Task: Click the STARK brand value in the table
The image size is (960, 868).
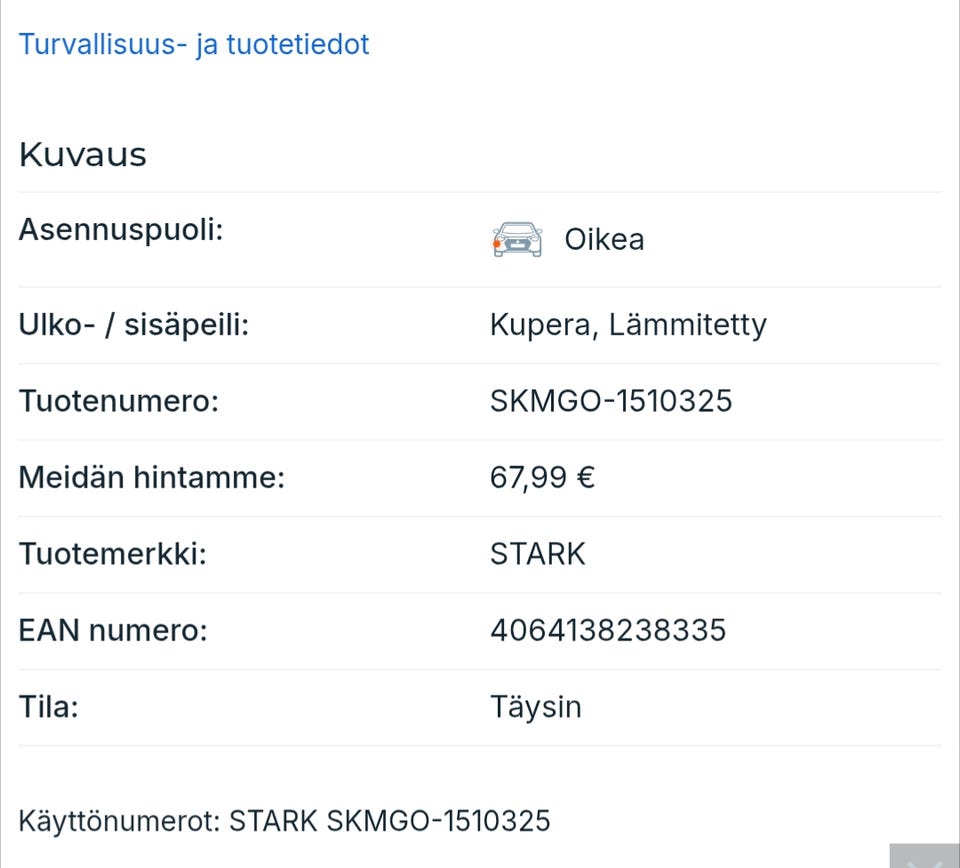Action: (538, 554)
